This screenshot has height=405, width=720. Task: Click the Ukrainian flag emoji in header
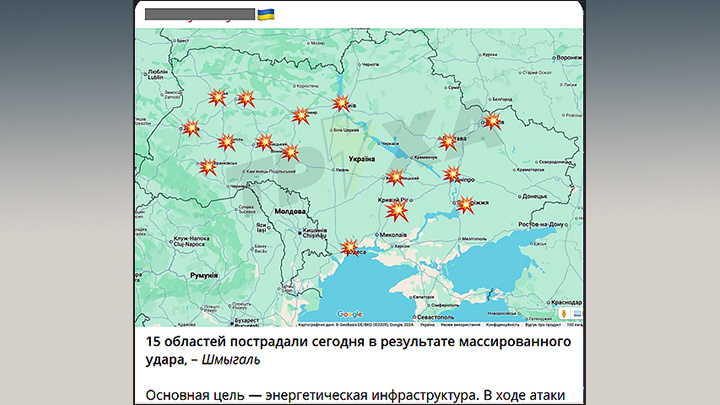pos(266,15)
